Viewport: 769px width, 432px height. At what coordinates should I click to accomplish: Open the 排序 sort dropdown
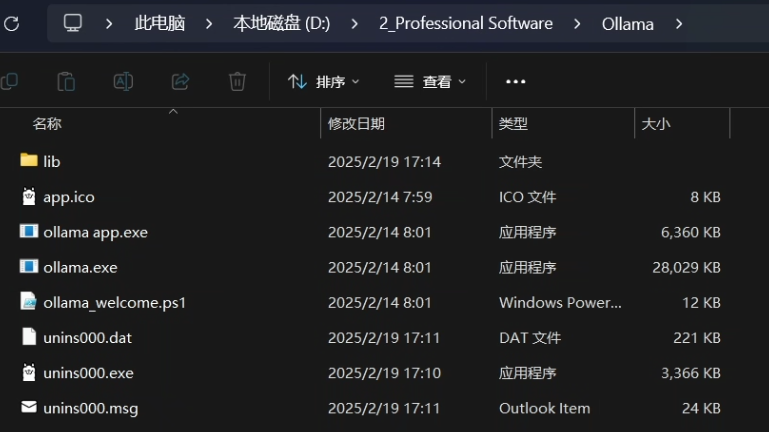point(323,81)
